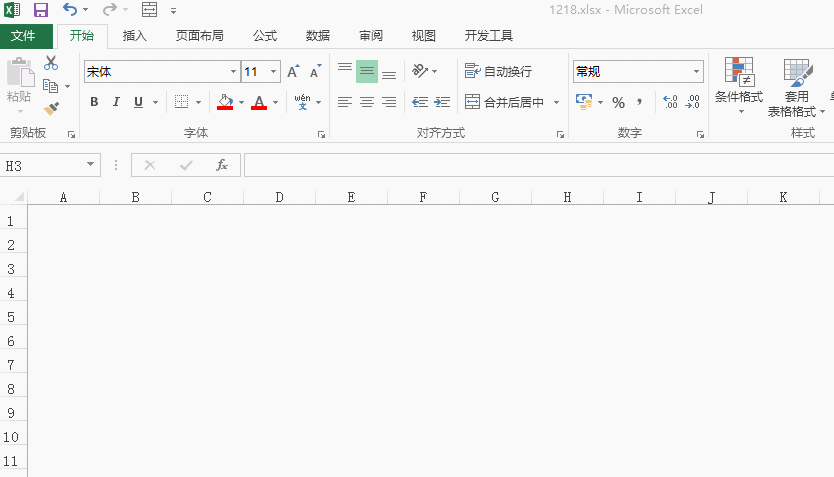Click the Increase Font Size icon
Image resolution: width=834 pixels, height=477 pixels.
(293, 72)
